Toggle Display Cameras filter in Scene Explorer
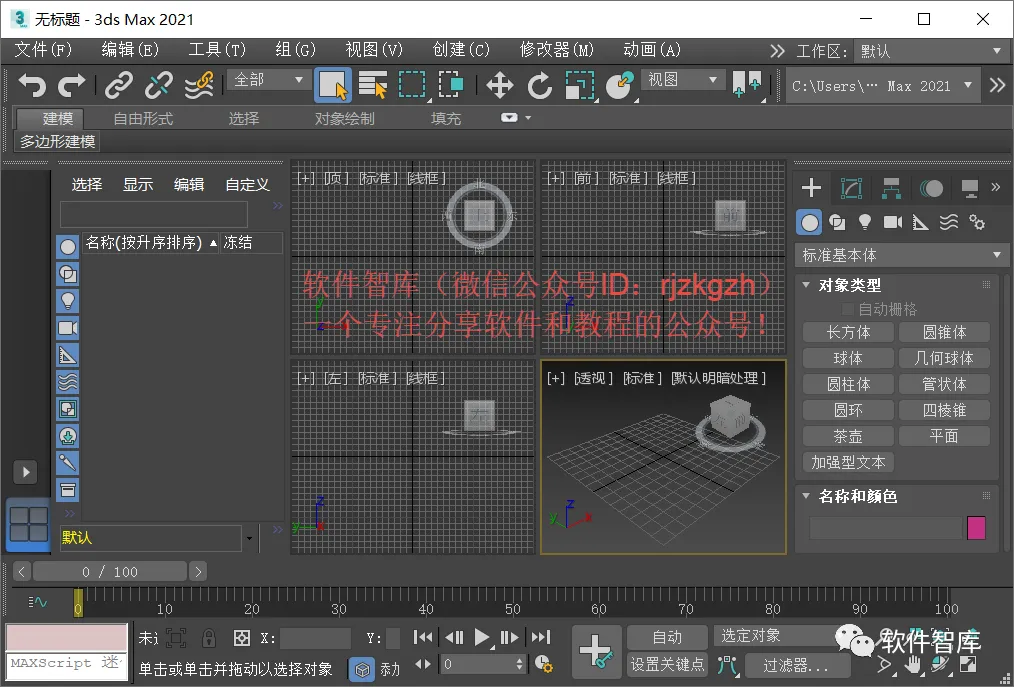The image size is (1014, 687). [68, 328]
